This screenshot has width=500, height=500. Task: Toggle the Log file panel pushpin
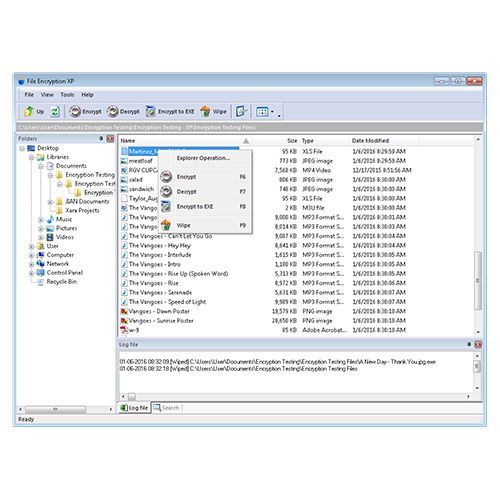[469, 344]
